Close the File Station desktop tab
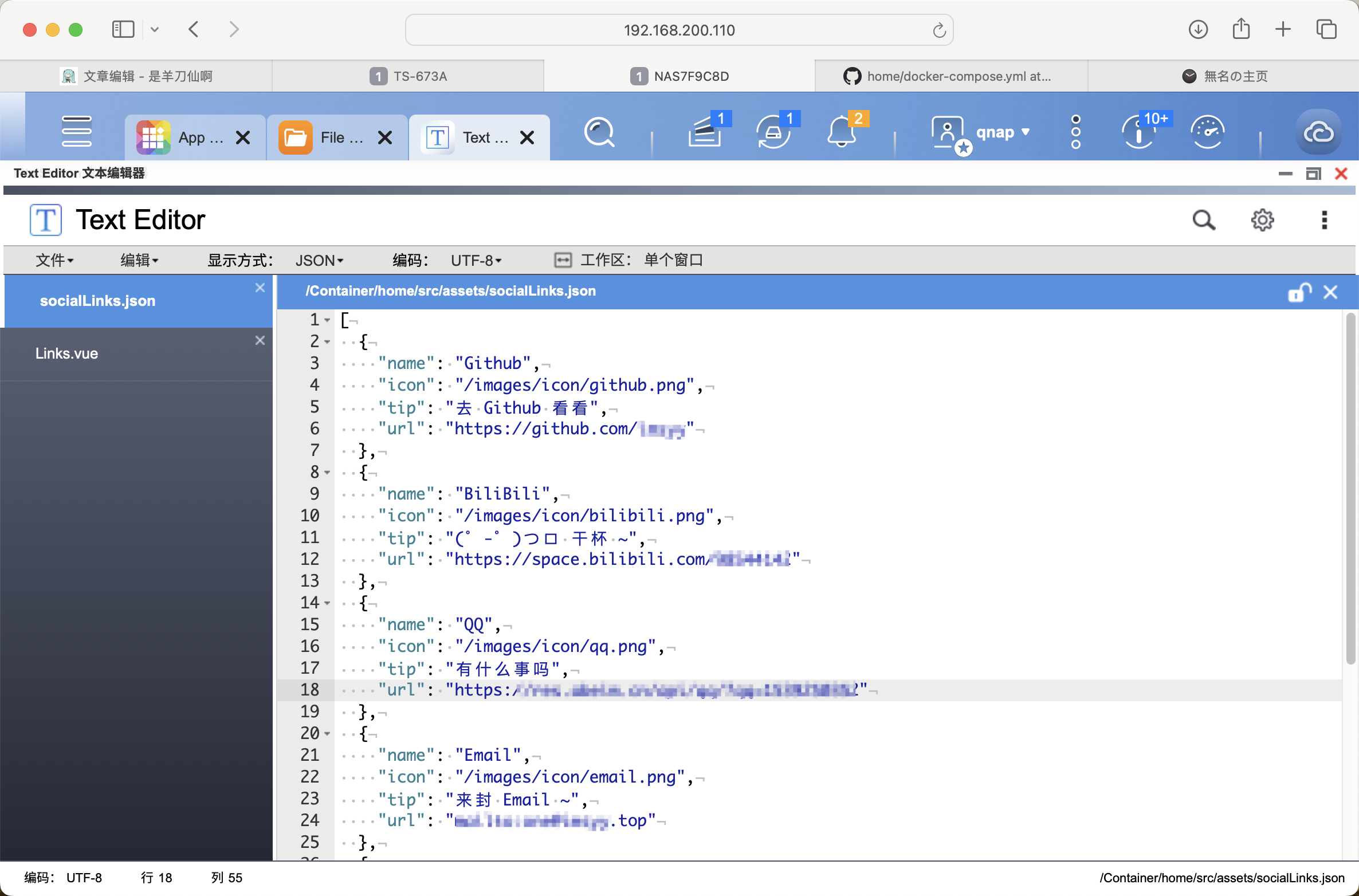The image size is (1359, 896). point(386,137)
